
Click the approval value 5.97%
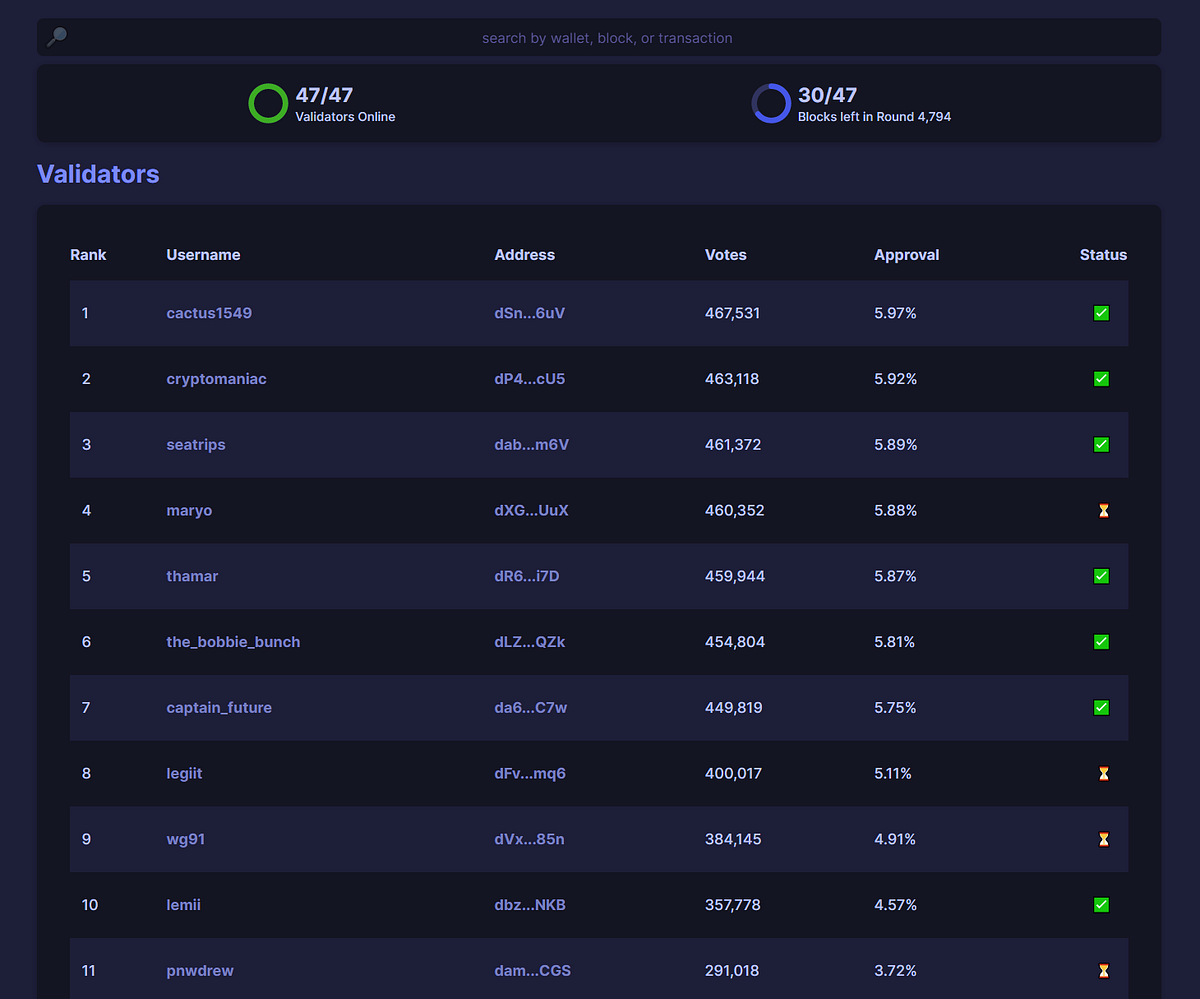click(x=895, y=313)
